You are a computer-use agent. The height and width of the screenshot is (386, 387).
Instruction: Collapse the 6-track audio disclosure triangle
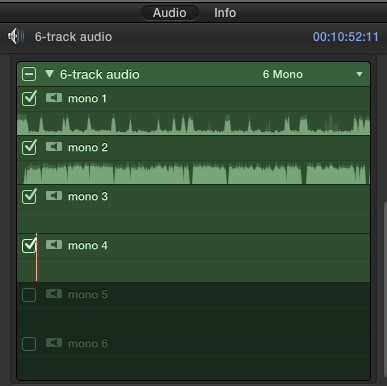click(49, 74)
